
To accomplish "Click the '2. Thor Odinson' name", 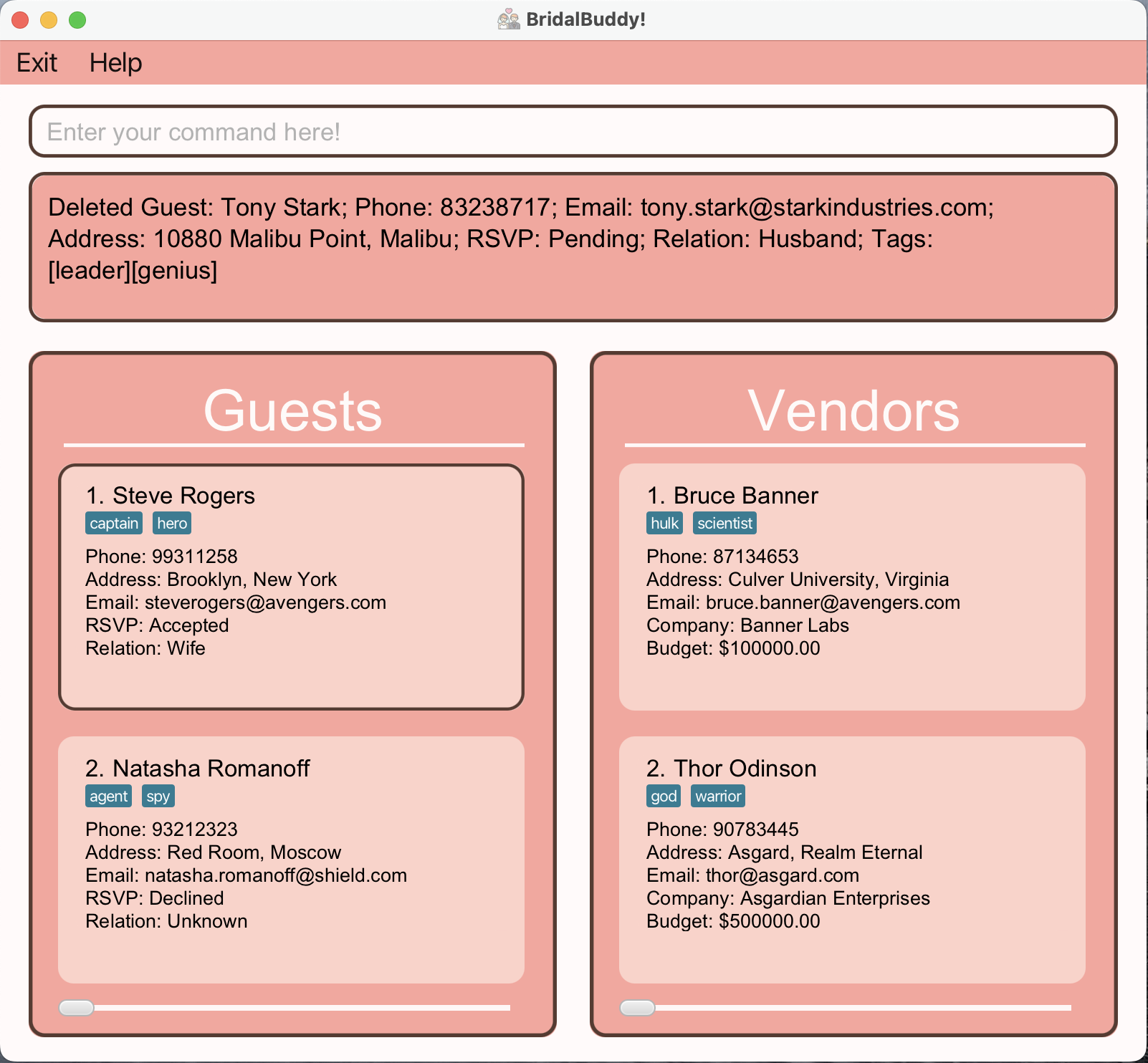I will 732,769.
